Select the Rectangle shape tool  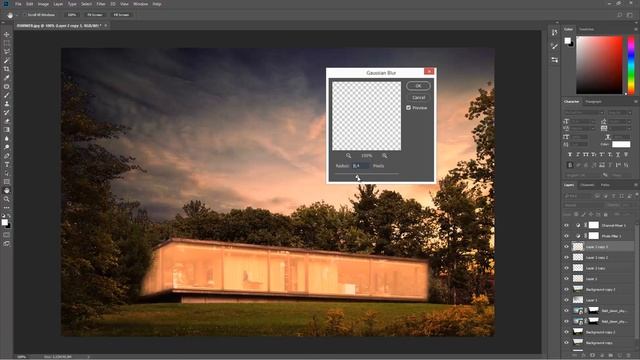point(7,182)
